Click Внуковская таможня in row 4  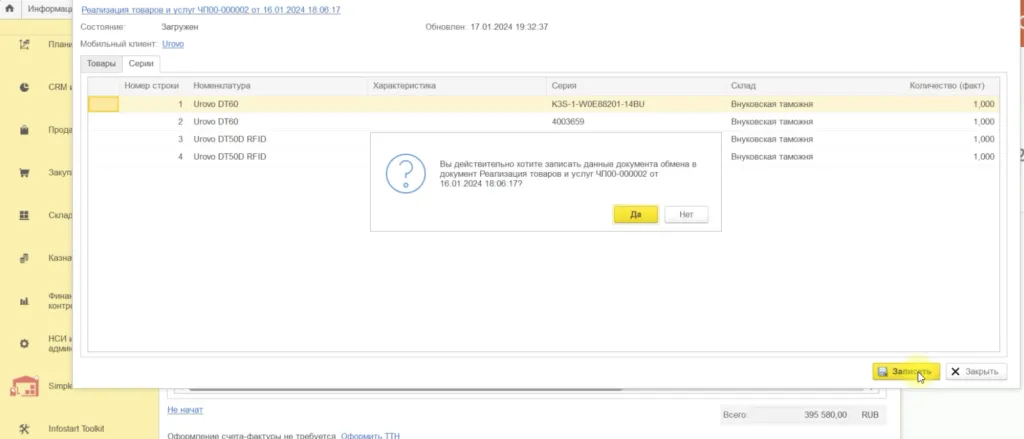[x=772, y=157]
